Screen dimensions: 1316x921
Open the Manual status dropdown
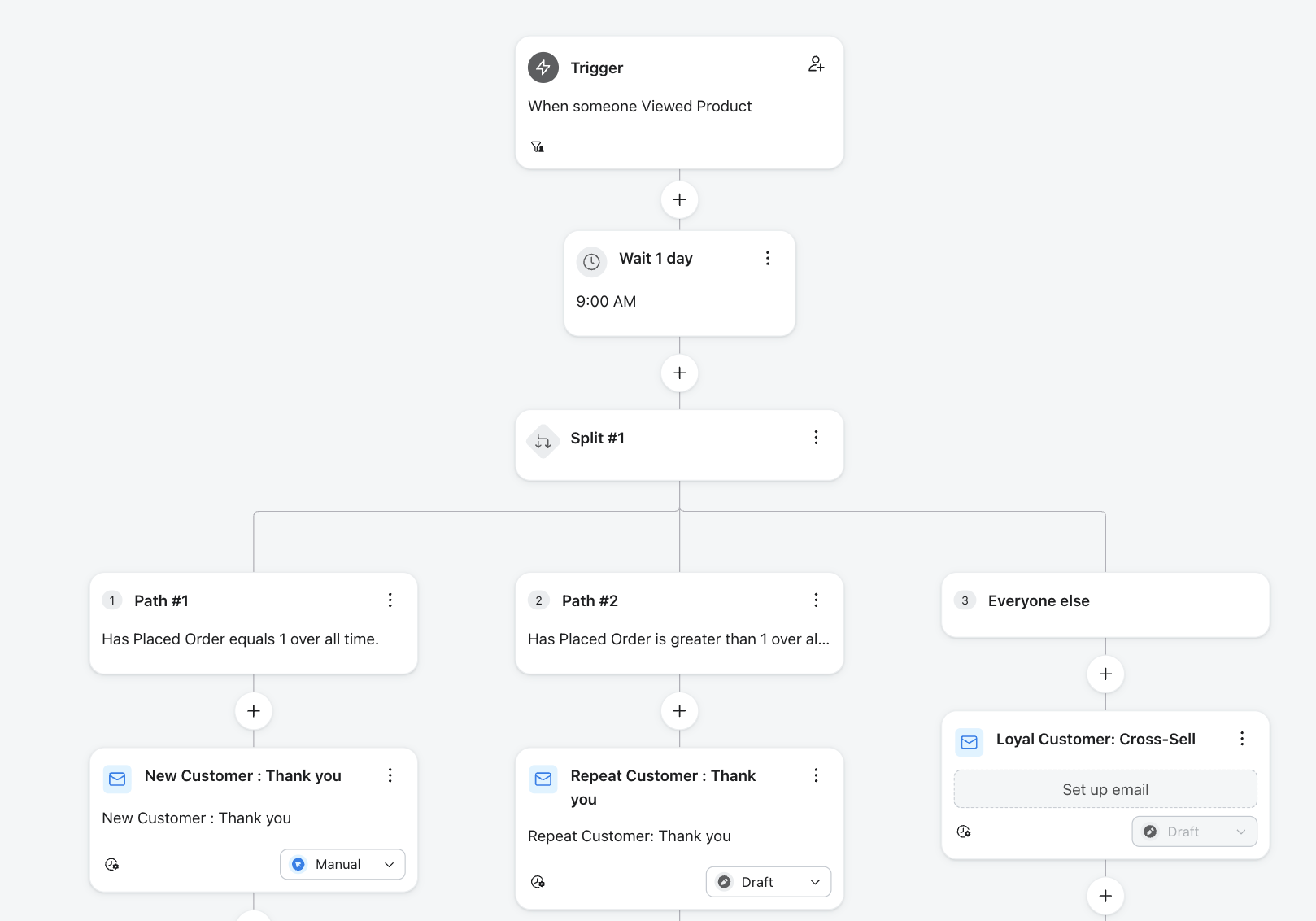click(x=342, y=864)
